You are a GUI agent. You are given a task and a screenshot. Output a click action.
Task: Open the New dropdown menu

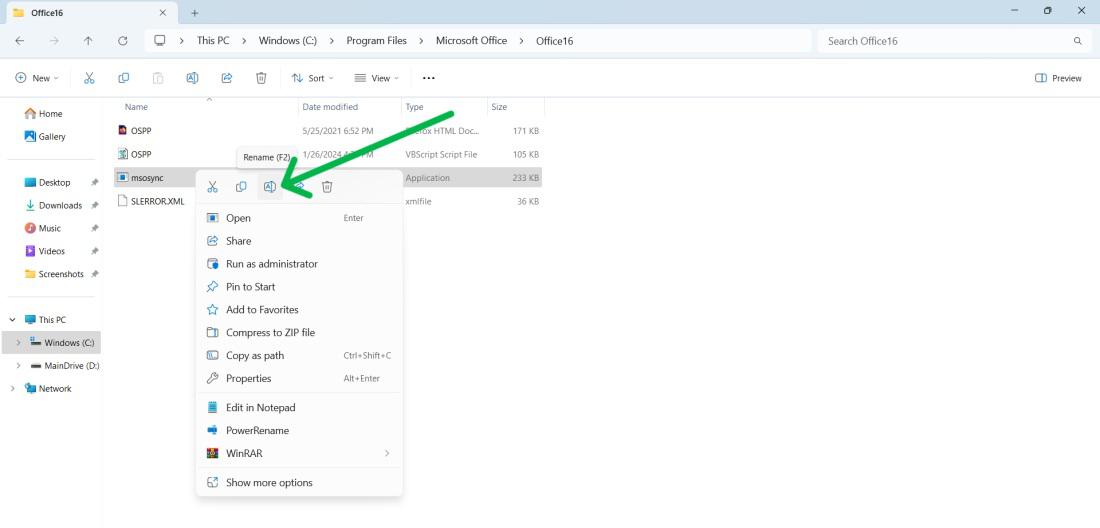point(37,78)
